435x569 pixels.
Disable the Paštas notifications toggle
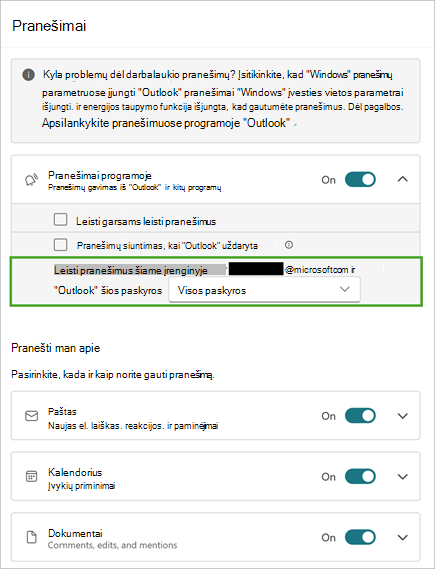tap(360, 416)
